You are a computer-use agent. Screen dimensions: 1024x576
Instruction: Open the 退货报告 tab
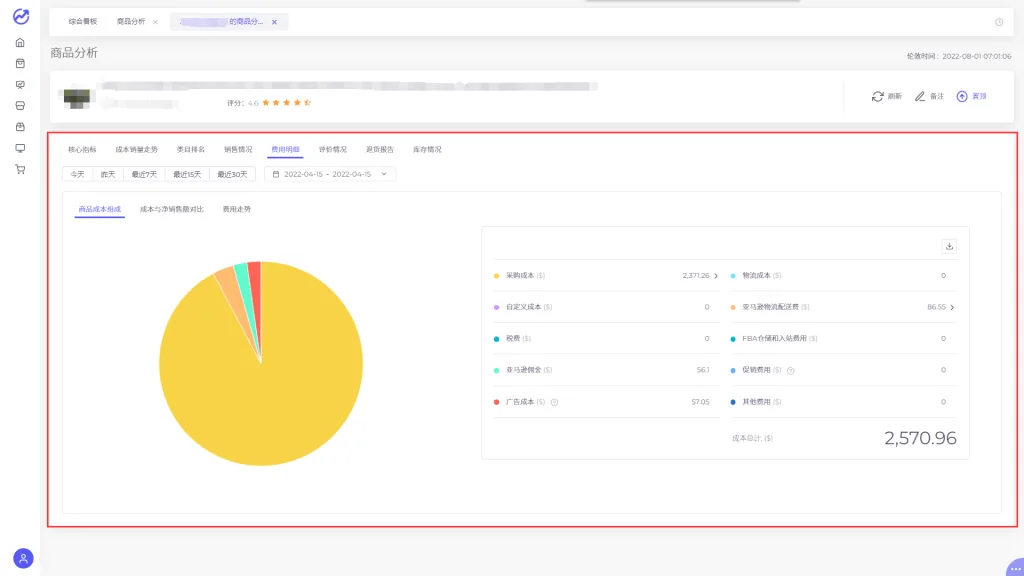coord(379,150)
